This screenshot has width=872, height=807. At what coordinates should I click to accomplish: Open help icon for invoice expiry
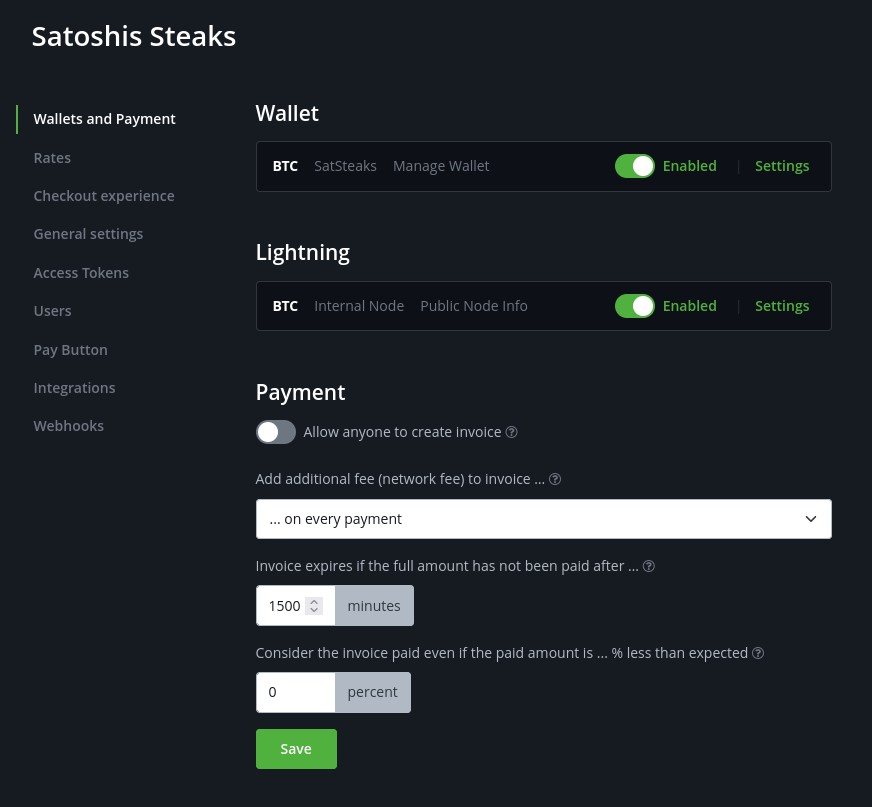click(648, 566)
